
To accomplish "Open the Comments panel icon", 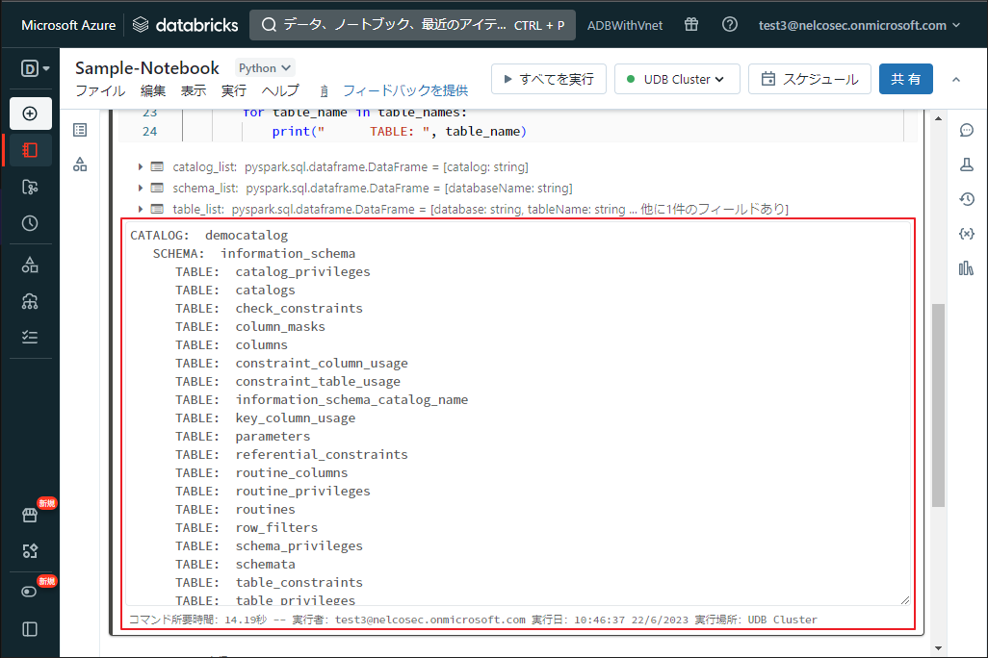I will [x=966, y=130].
